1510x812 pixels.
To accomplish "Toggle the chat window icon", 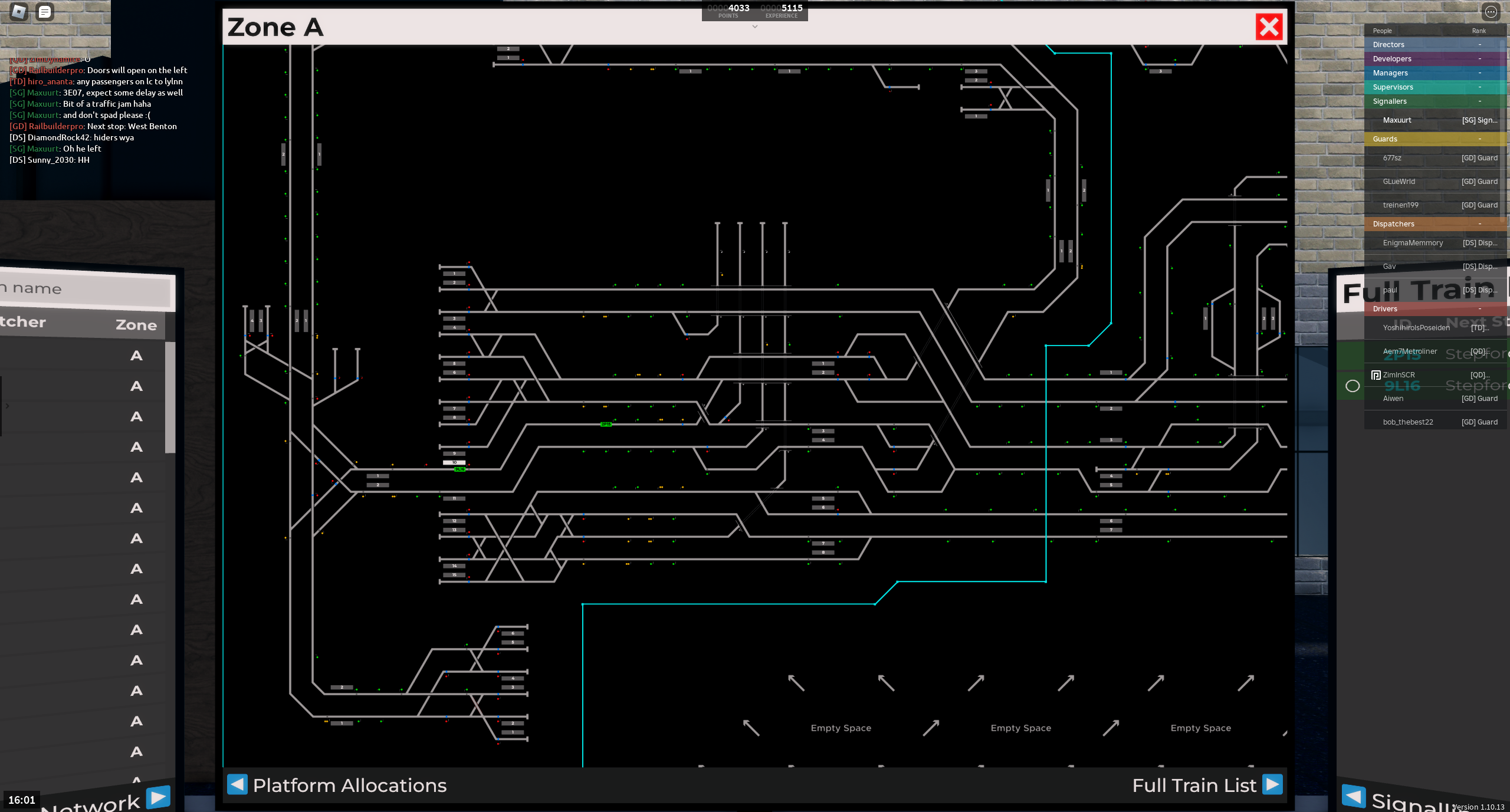I will [45, 11].
